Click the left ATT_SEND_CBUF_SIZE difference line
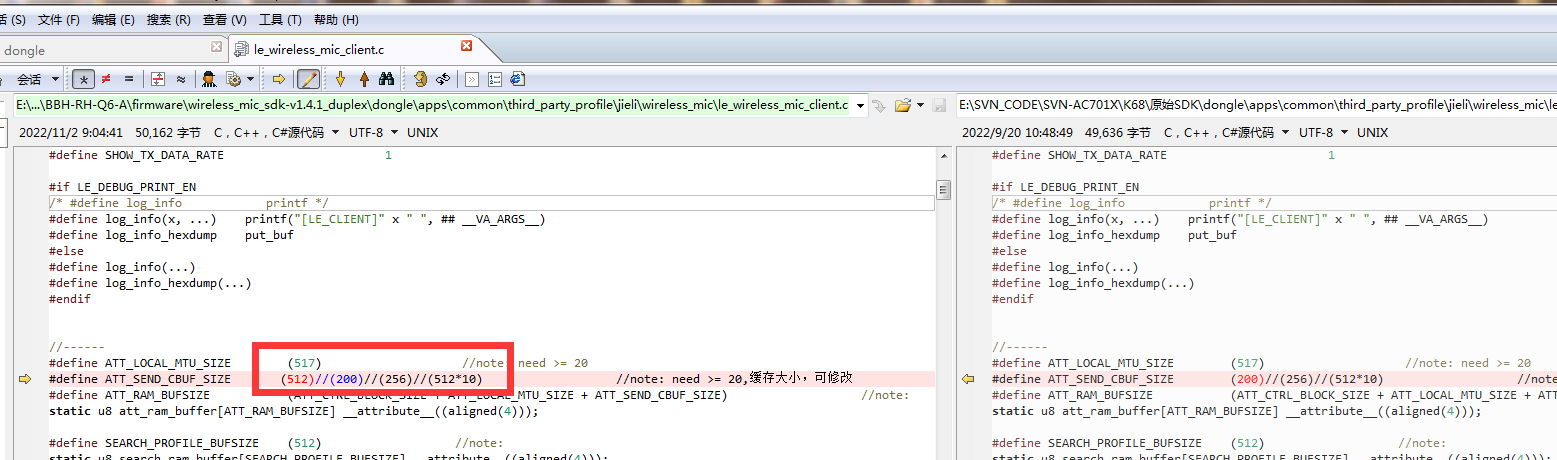The height and width of the screenshot is (460, 1557). click(491, 379)
